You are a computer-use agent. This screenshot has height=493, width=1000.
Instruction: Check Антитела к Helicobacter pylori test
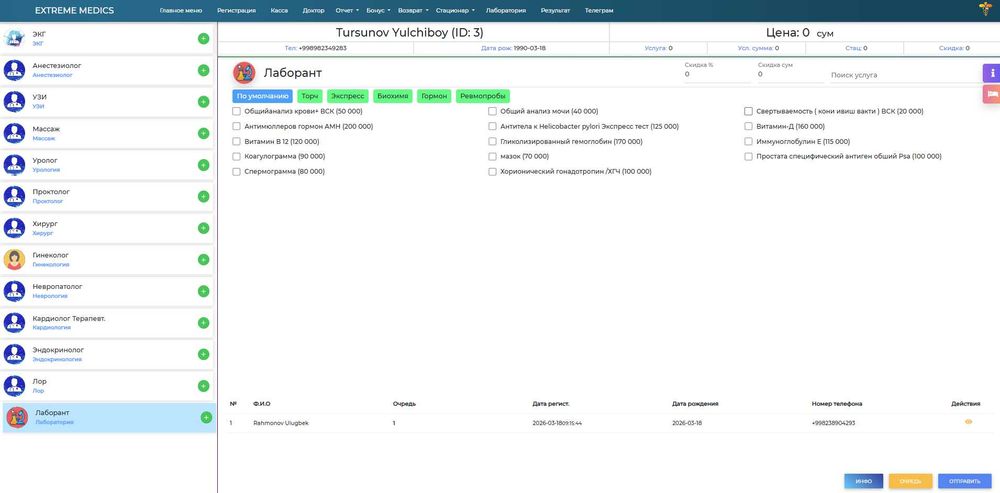(492, 127)
